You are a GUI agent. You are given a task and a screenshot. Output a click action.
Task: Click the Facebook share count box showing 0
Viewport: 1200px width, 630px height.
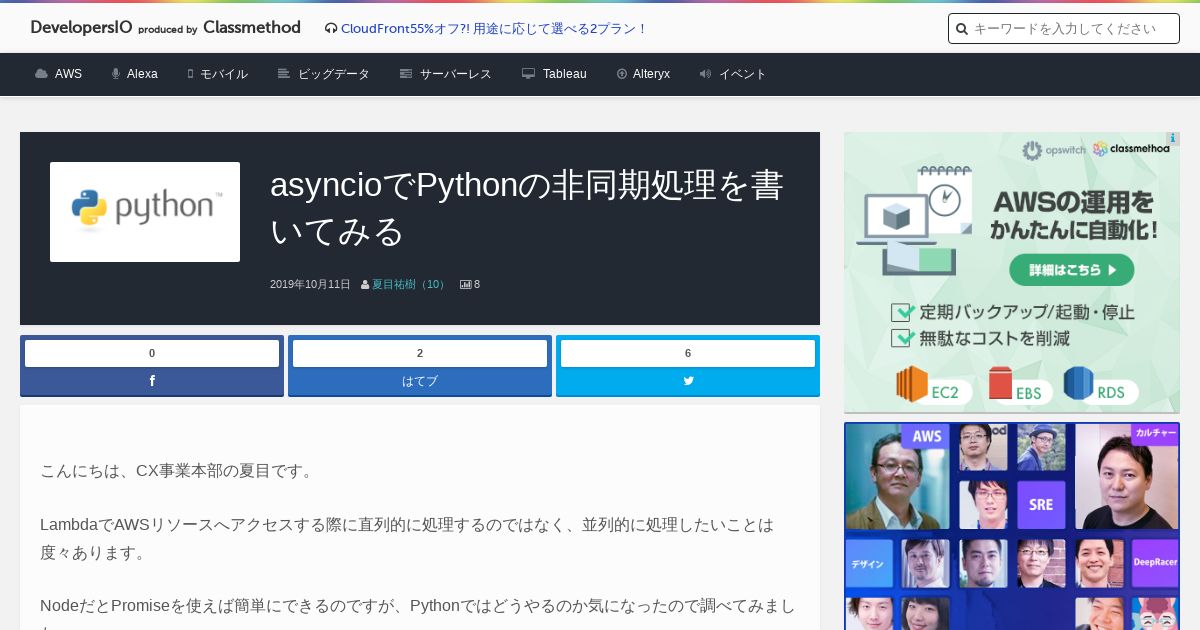coord(152,353)
